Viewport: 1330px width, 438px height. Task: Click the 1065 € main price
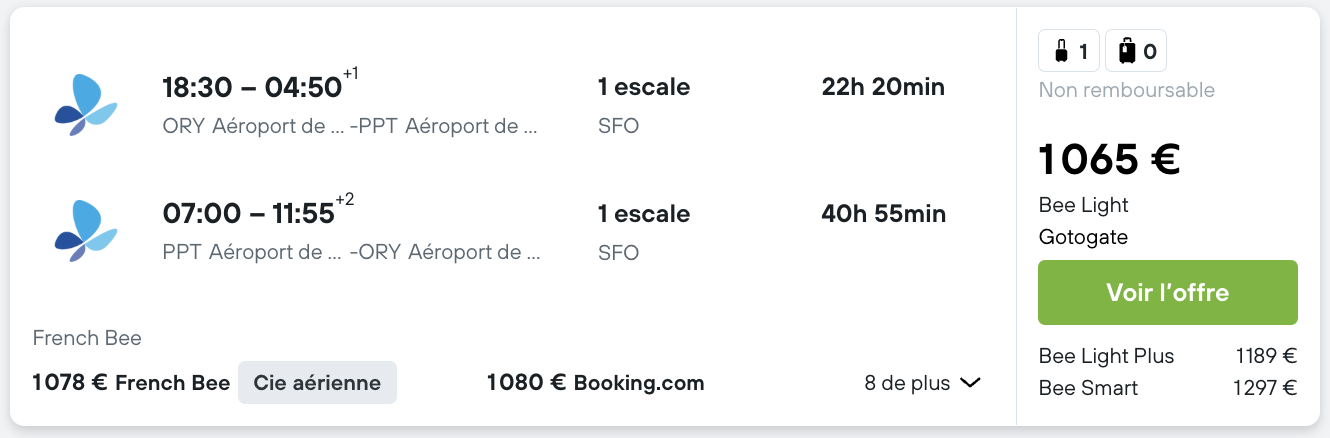tap(1110, 159)
